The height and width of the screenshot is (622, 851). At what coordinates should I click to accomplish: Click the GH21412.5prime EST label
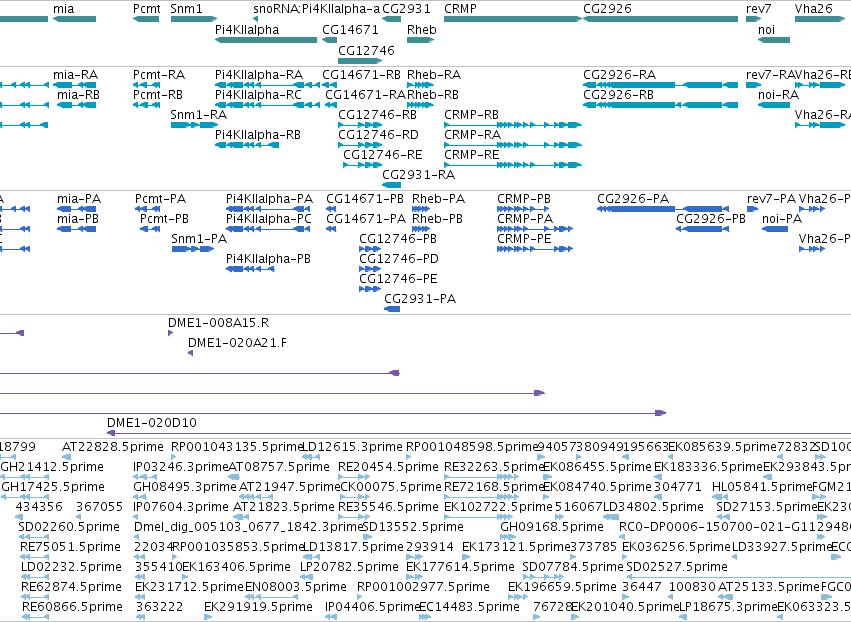(x=52, y=467)
